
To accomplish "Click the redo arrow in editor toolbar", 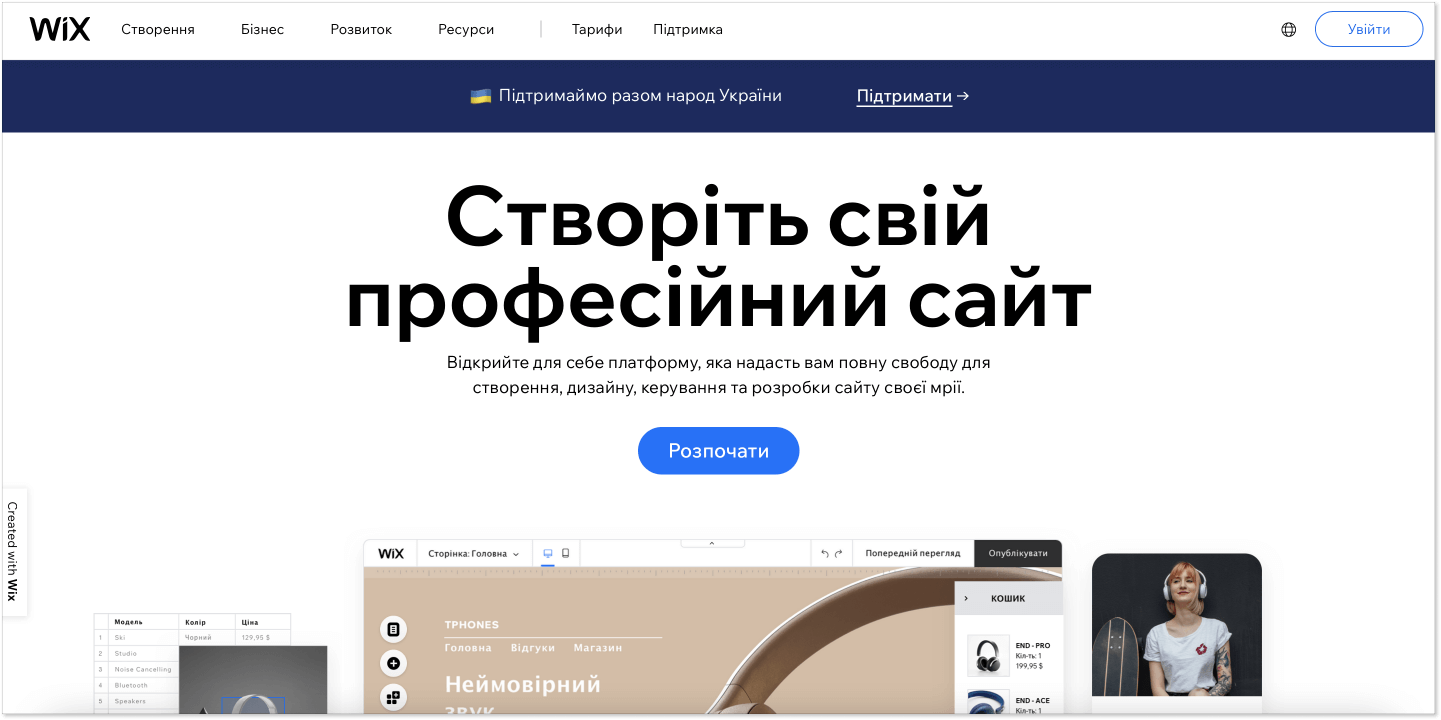I will 839,554.
